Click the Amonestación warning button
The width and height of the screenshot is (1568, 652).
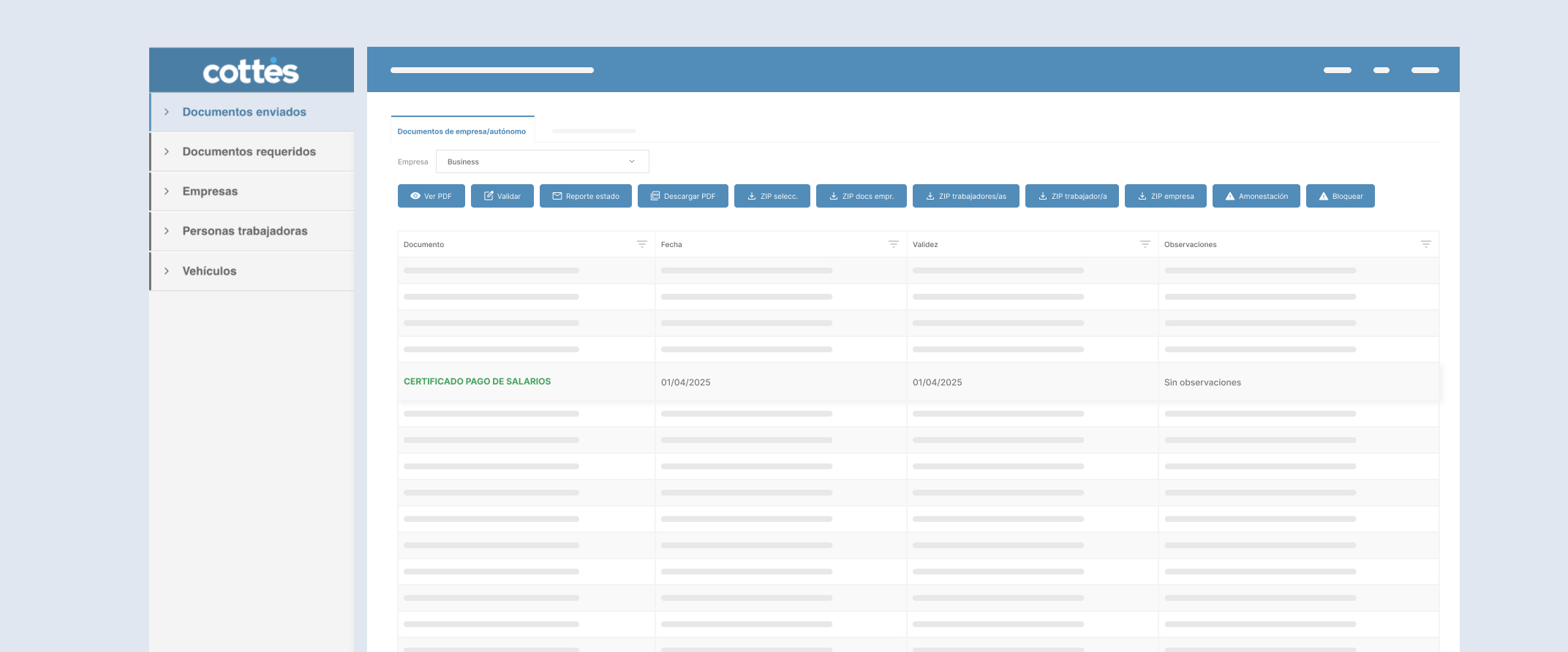coord(1256,196)
